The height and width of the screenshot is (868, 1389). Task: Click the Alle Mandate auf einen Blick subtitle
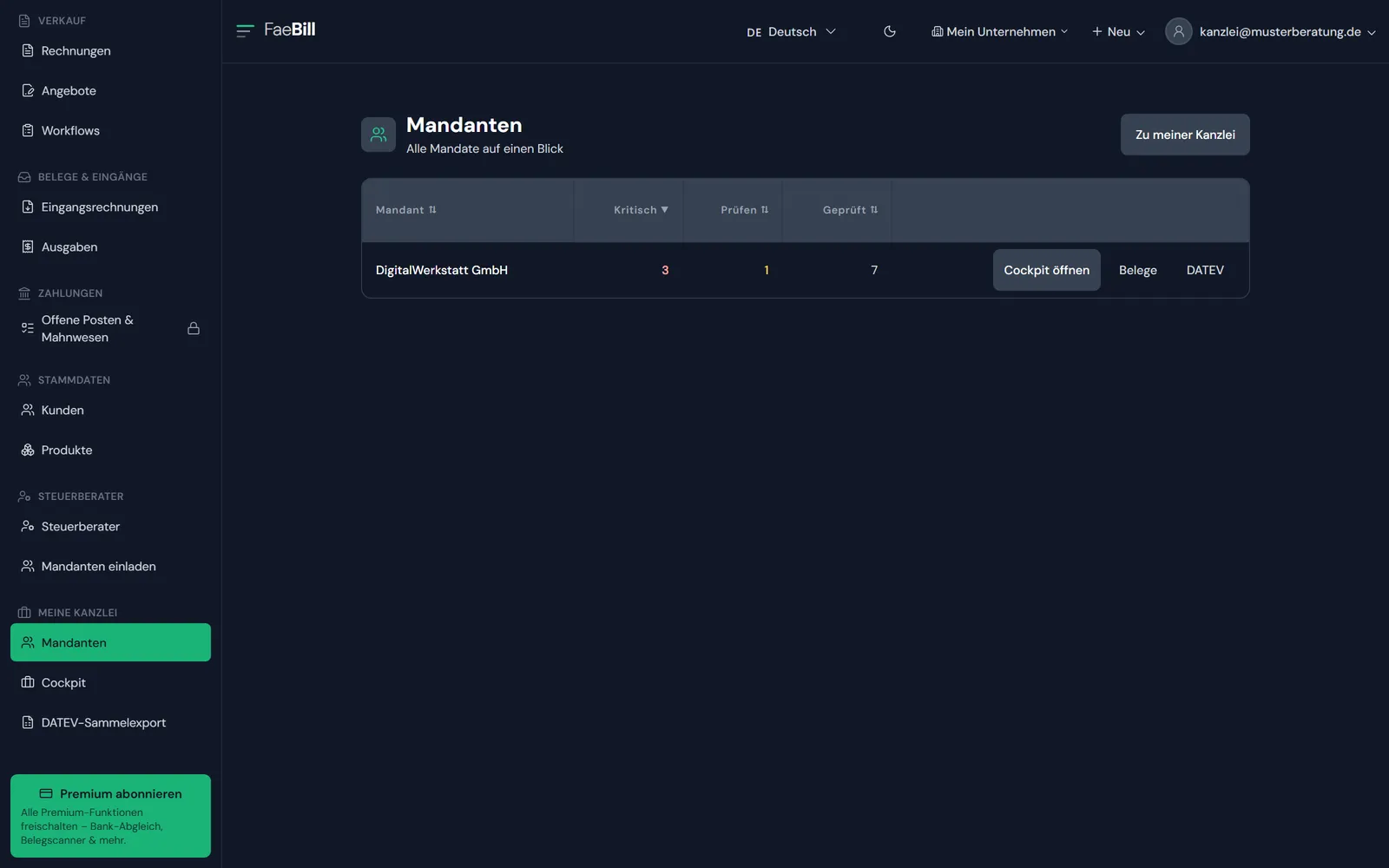click(x=484, y=148)
